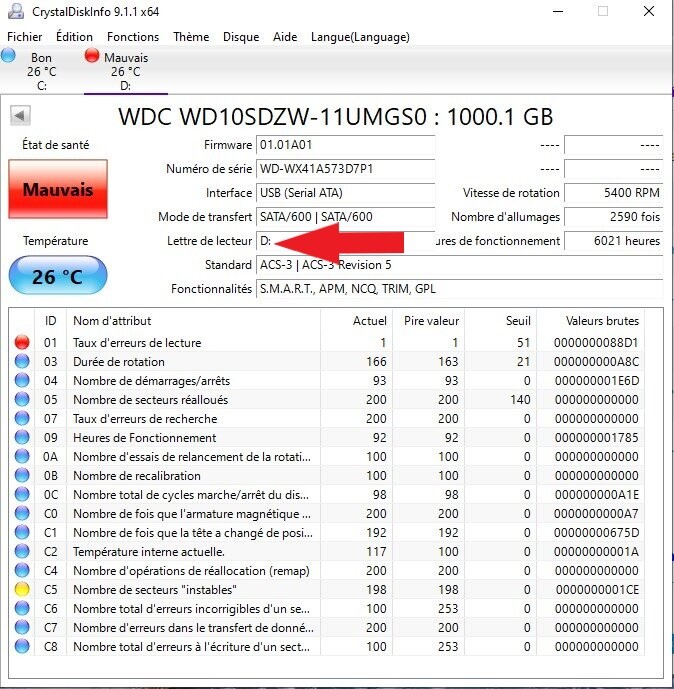
Task: Click blue status dot for attribute C2
Action: [x=22, y=551]
